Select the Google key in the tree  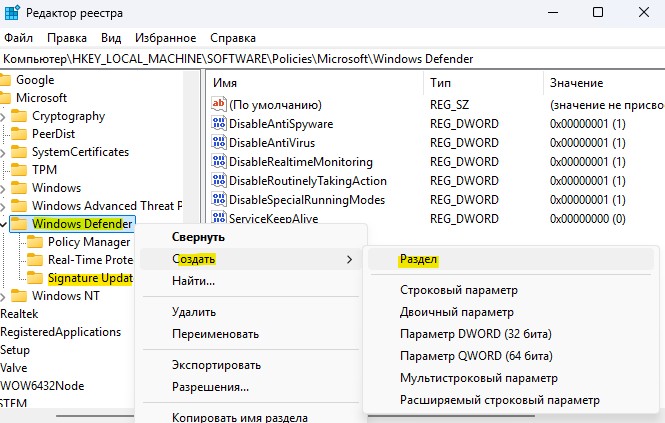click(x=35, y=80)
